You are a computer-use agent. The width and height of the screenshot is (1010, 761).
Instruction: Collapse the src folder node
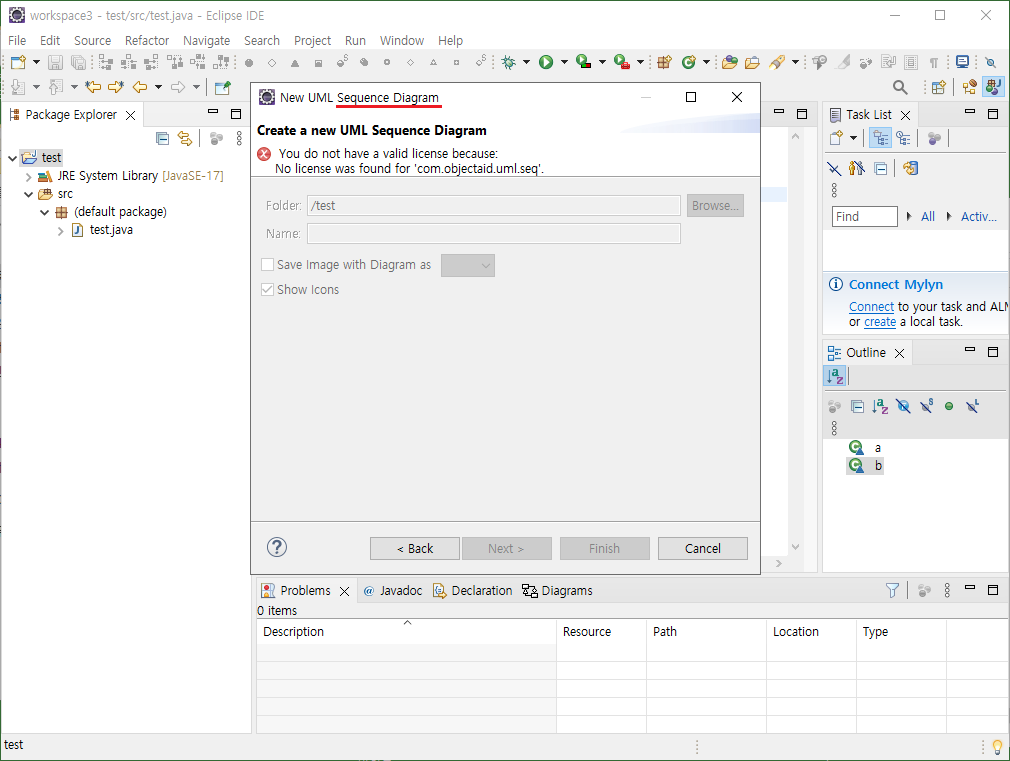point(28,194)
